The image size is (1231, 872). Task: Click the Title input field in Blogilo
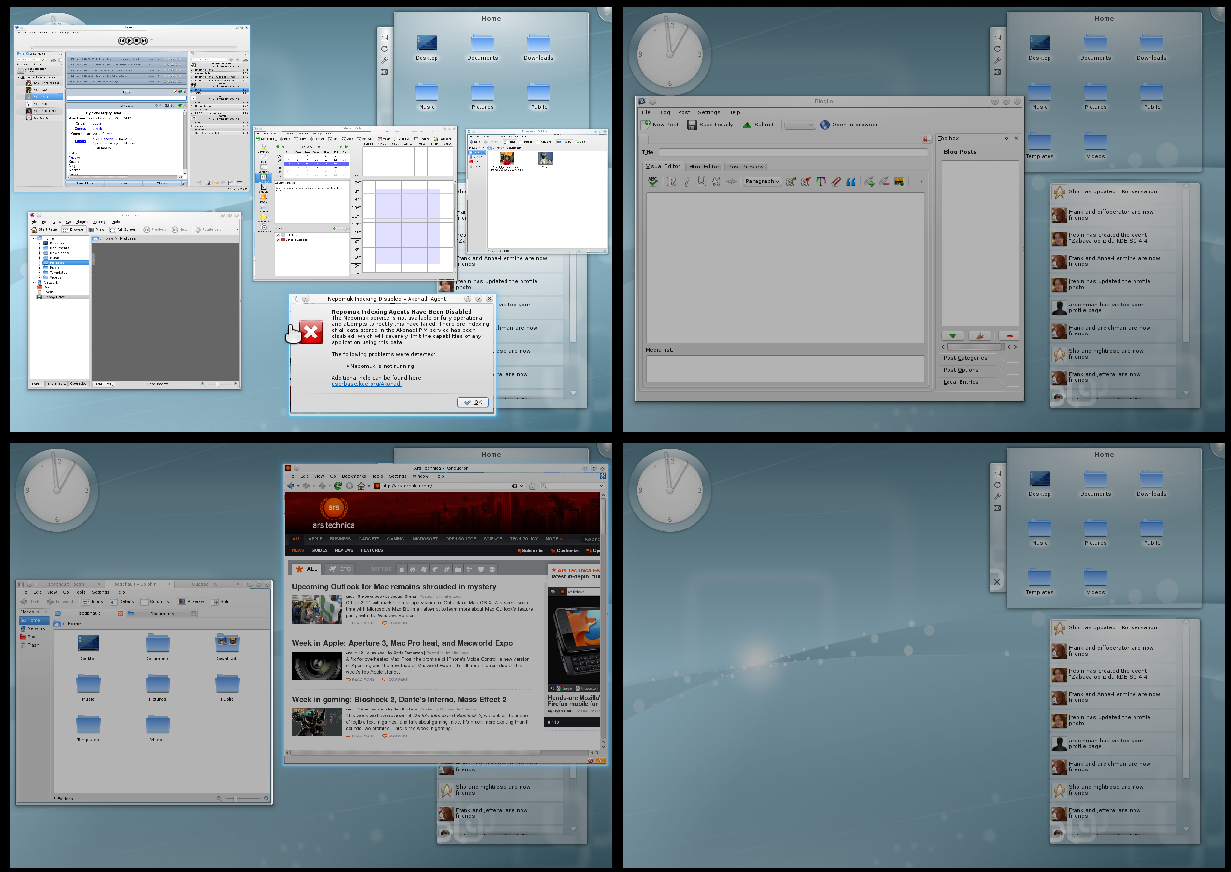point(793,152)
